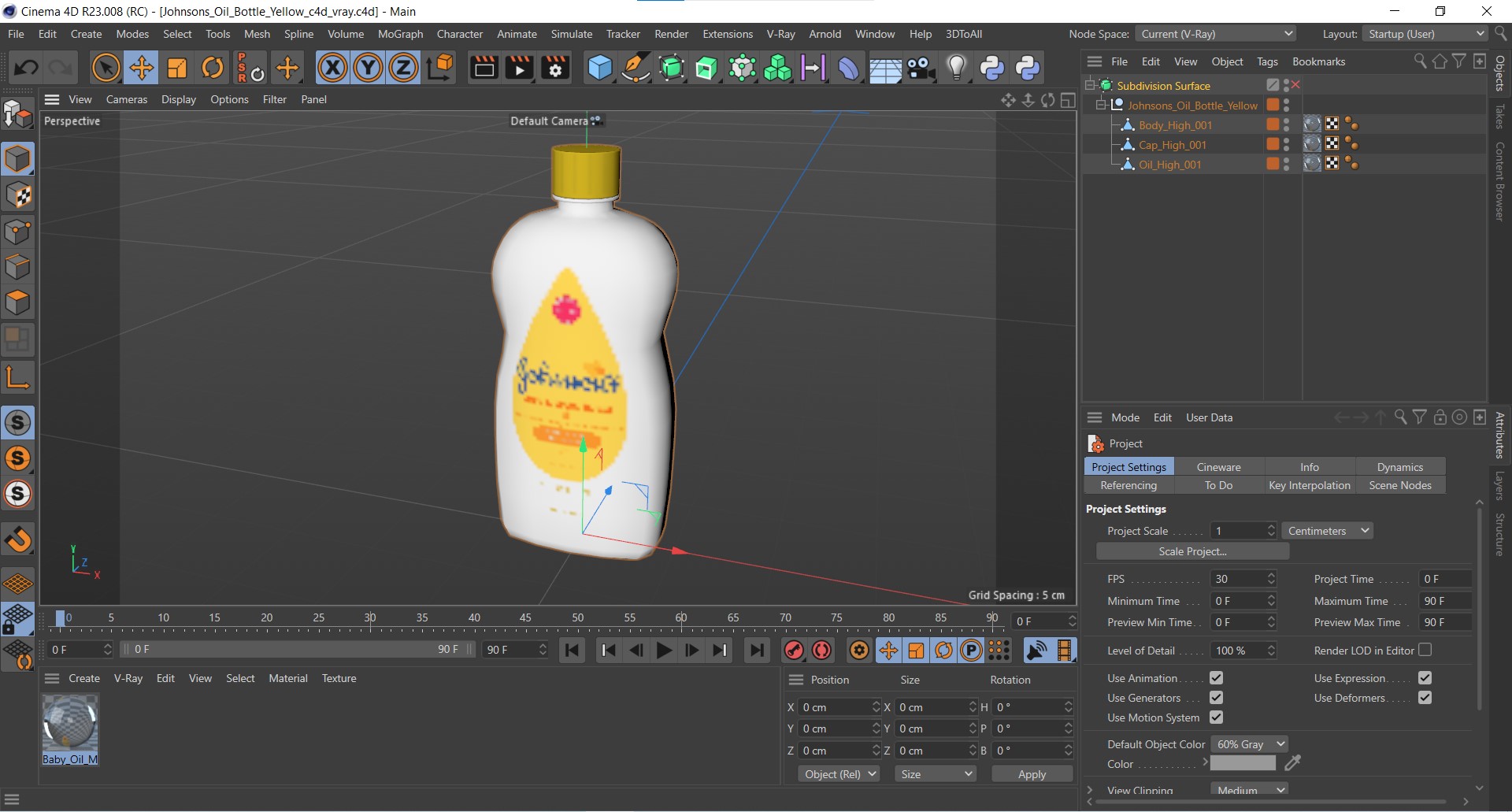
Task: Switch to Texture mode checkered cube
Action: click(x=17, y=195)
